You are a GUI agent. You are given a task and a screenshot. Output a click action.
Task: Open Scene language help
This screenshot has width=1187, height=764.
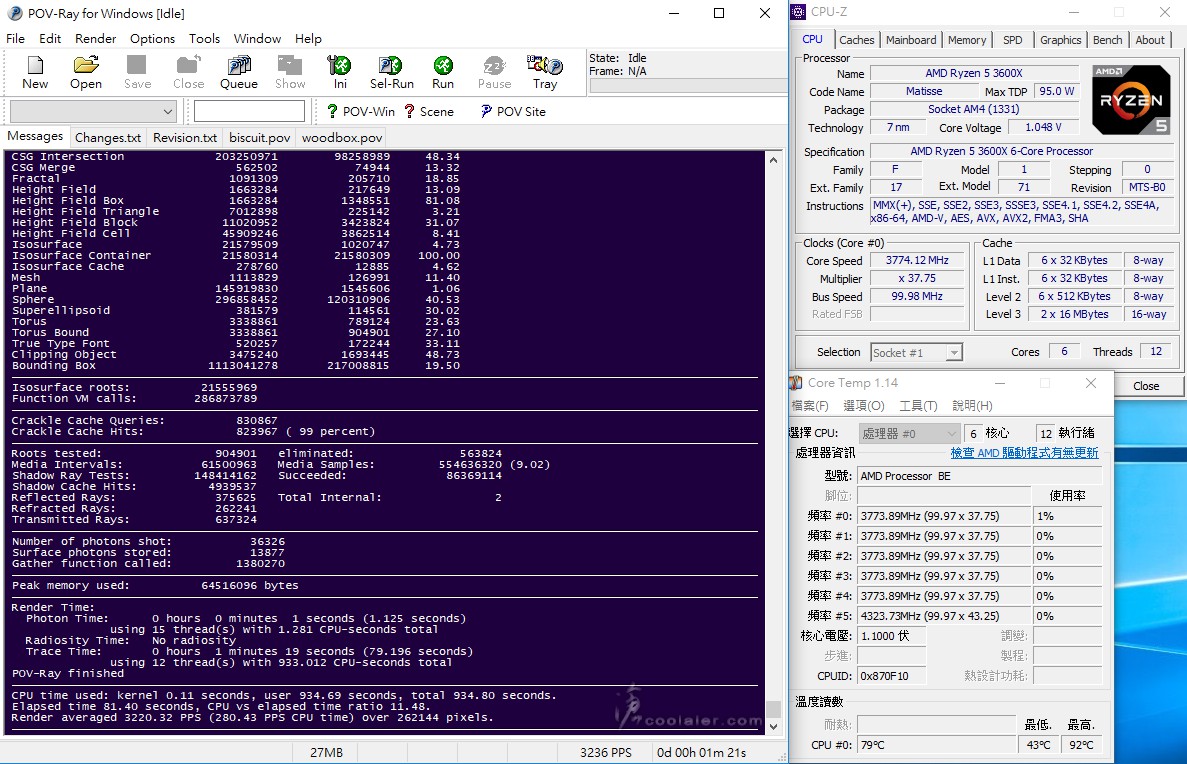(x=428, y=111)
